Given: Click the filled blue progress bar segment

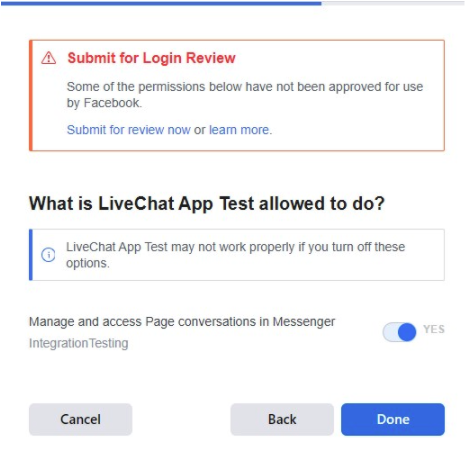Looking at the screenshot, I should coord(161,3).
